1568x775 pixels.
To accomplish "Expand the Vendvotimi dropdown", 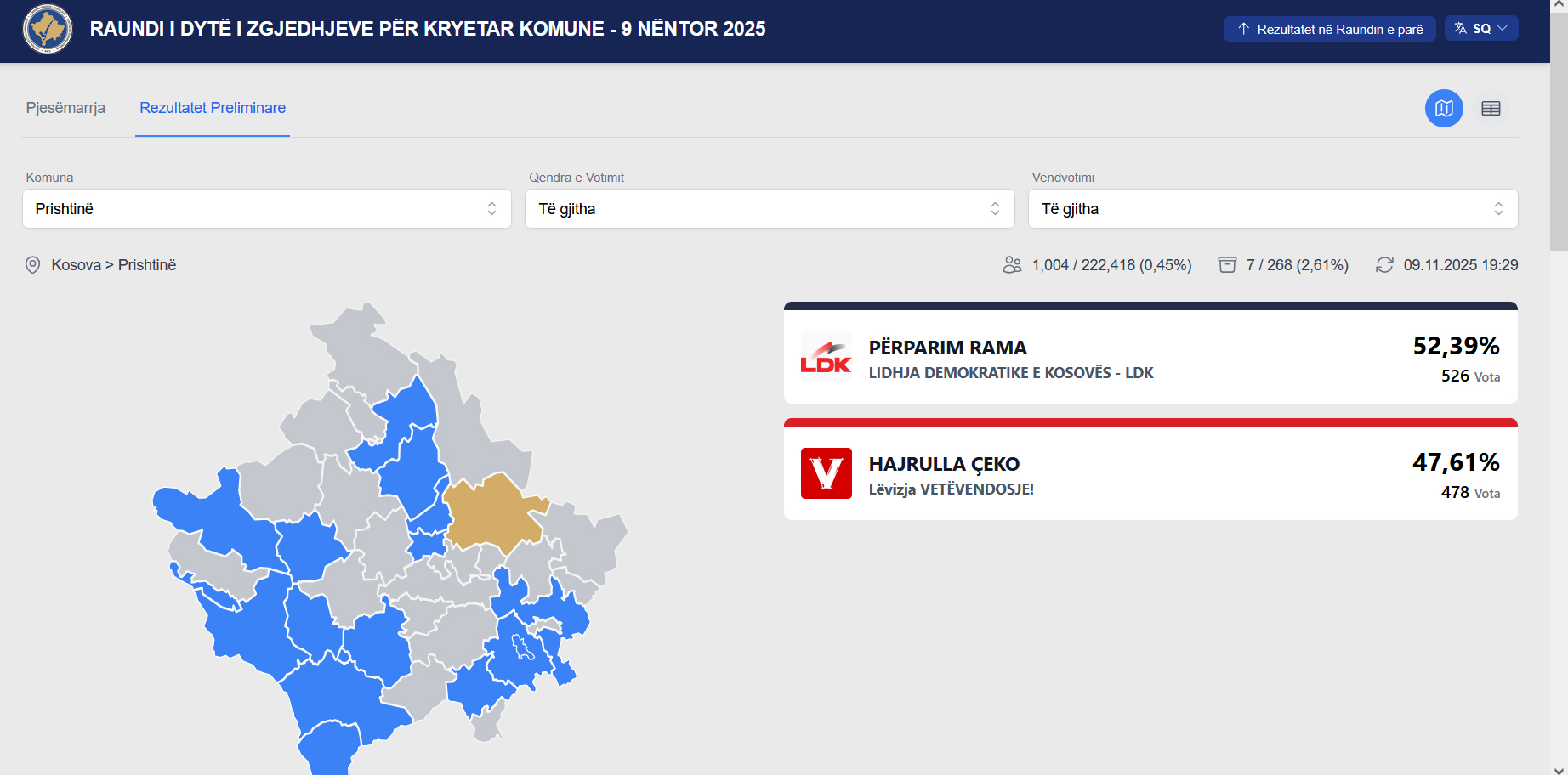I will click(x=1272, y=209).
